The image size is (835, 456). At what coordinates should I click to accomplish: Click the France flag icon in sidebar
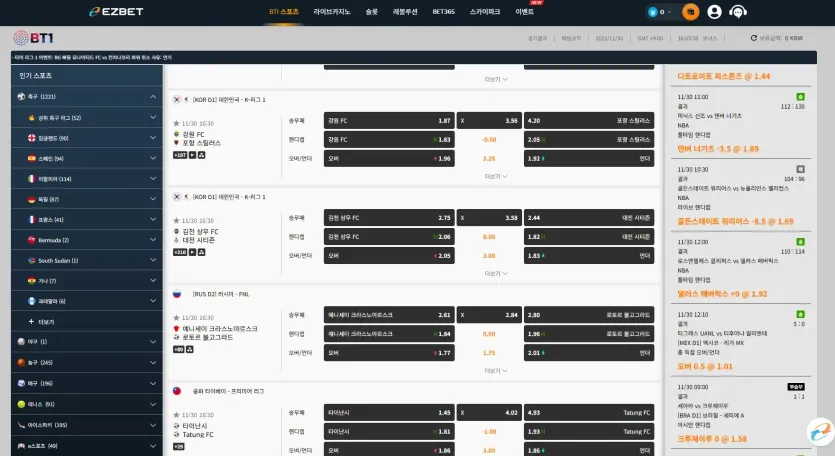[x=31, y=219]
